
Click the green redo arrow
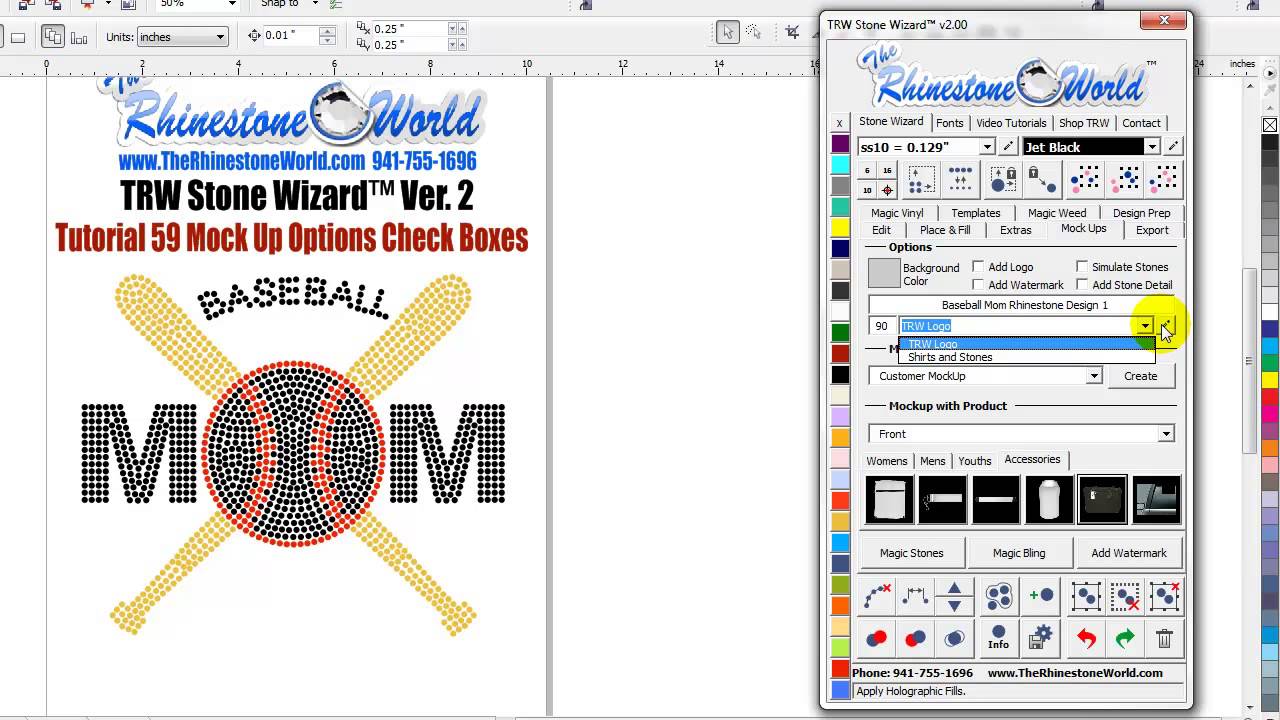1125,638
